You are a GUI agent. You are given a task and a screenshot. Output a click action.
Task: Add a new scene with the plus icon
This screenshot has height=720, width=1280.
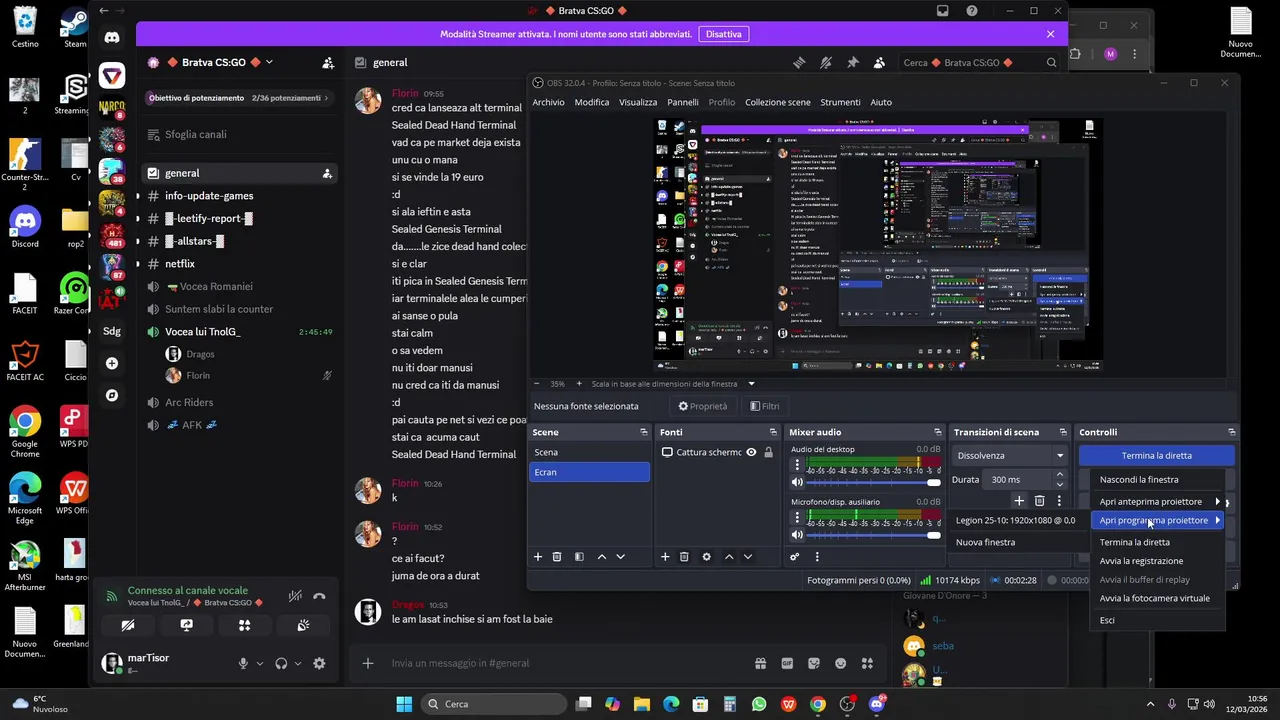click(x=538, y=557)
